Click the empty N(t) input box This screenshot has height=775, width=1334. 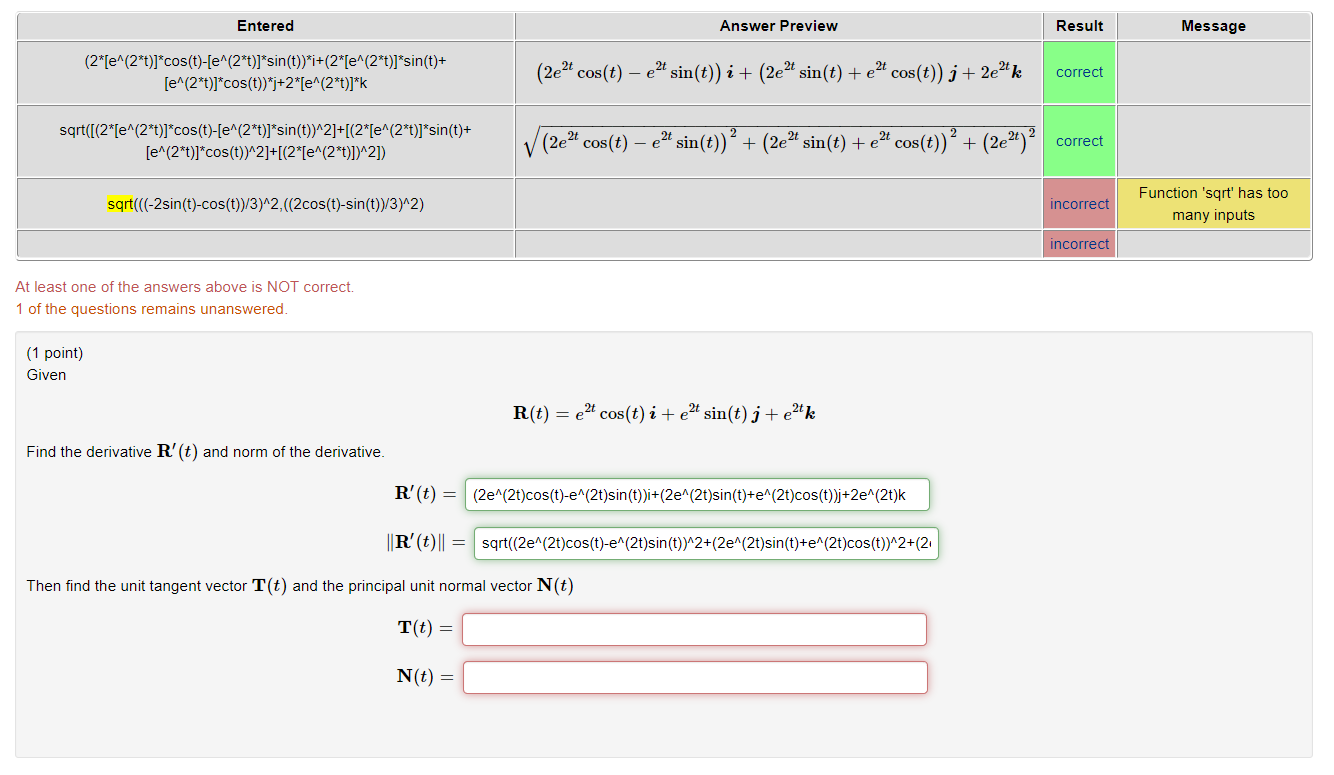click(x=694, y=677)
